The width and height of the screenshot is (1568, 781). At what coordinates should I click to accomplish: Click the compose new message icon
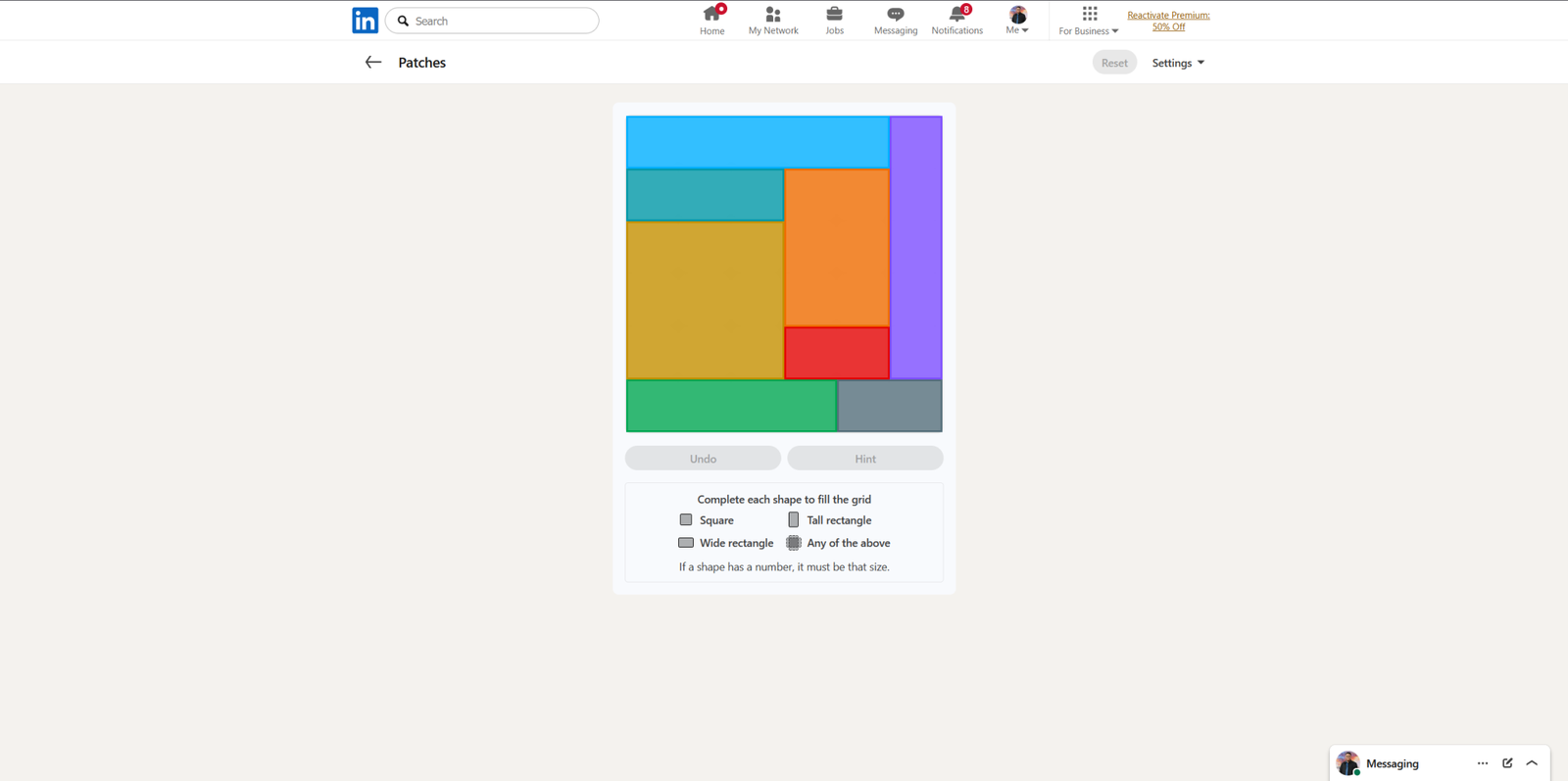click(1507, 763)
